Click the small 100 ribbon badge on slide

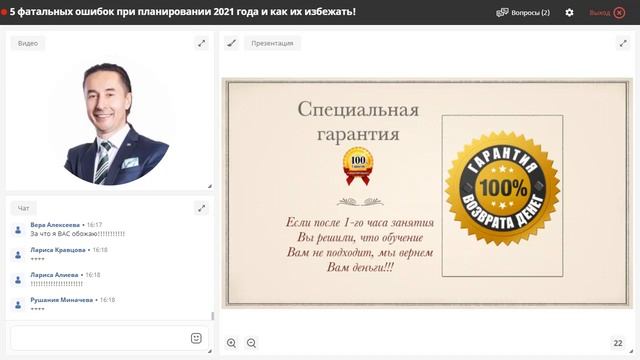358,166
